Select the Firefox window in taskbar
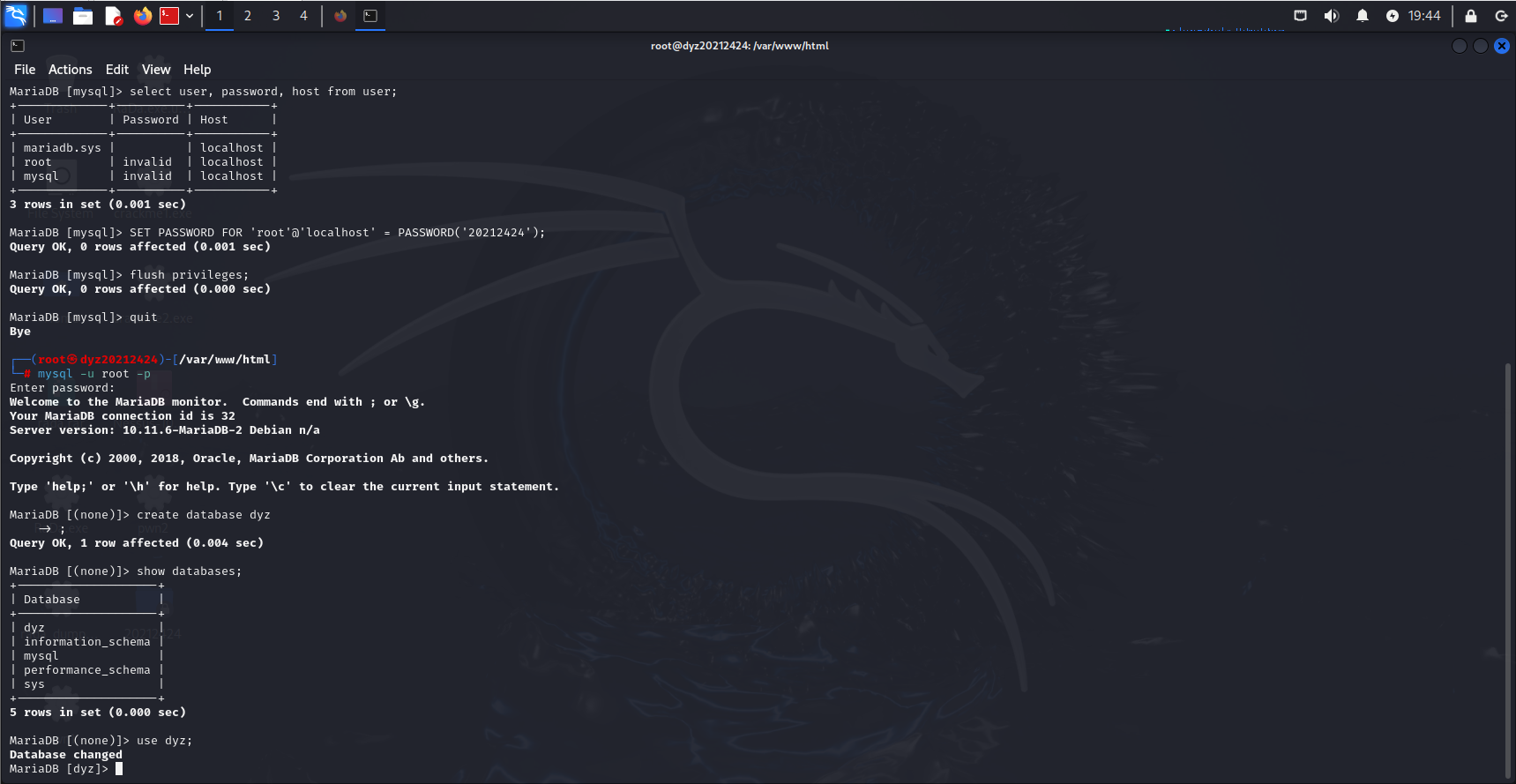The height and width of the screenshot is (784, 1516). point(340,16)
